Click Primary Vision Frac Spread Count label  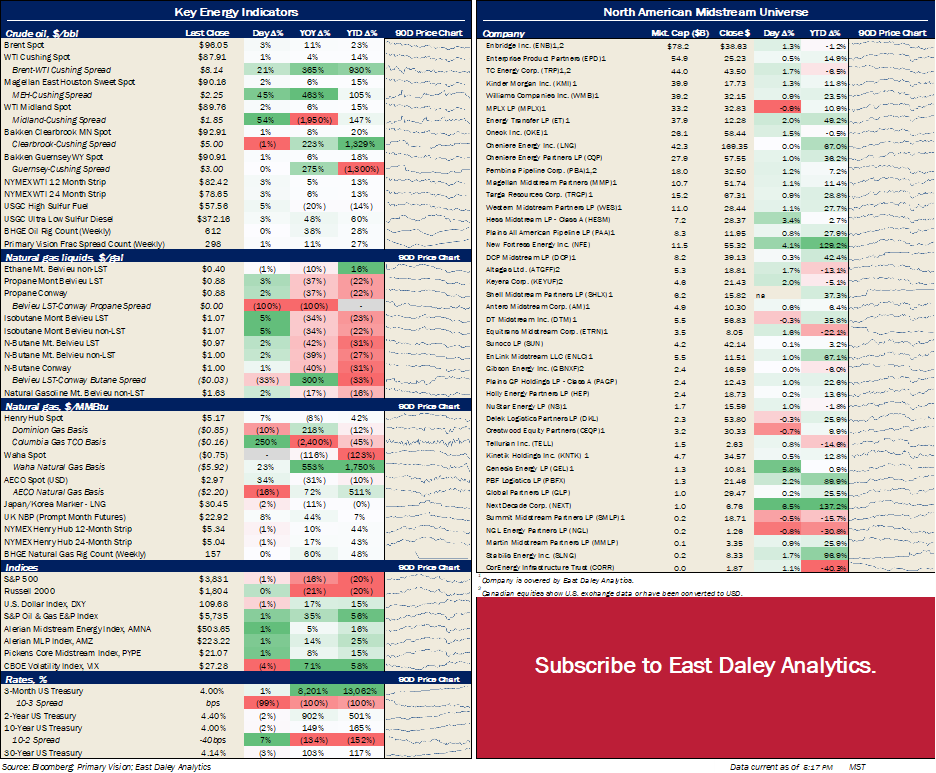pos(84,244)
